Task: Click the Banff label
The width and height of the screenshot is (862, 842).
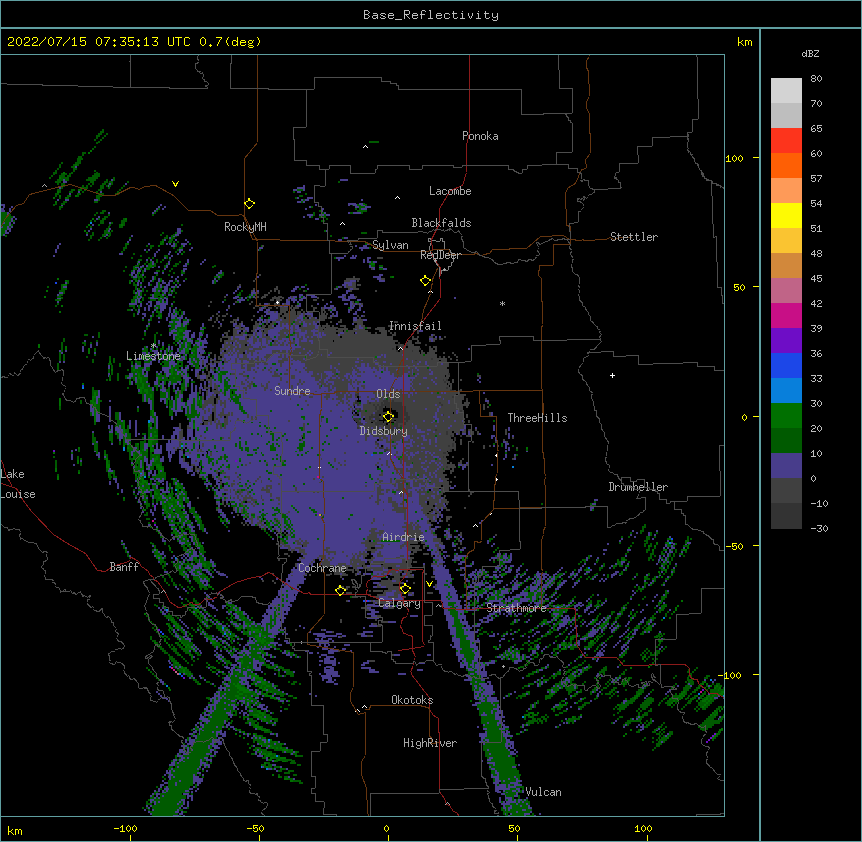Action: tap(124, 567)
